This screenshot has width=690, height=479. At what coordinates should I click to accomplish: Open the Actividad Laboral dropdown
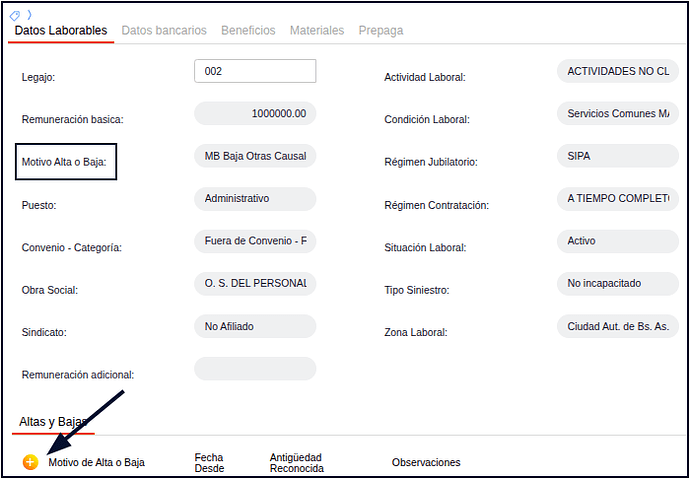click(x=616, y=72)
